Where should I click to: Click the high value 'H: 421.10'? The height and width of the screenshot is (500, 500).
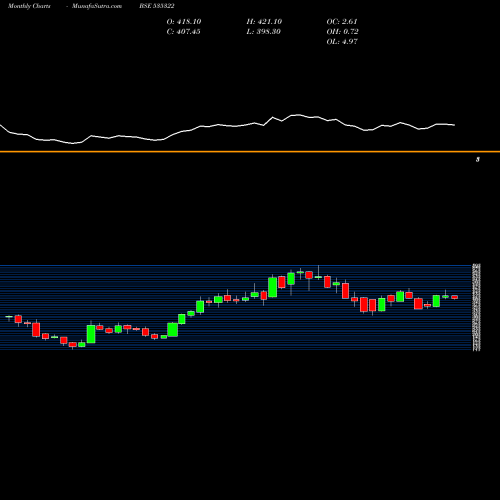coord(264,22)
